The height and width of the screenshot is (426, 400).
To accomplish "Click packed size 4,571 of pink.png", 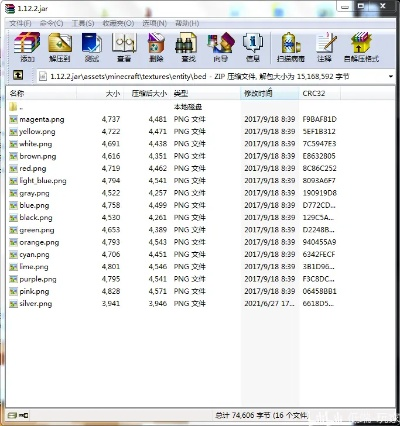I will coord(158,291).
